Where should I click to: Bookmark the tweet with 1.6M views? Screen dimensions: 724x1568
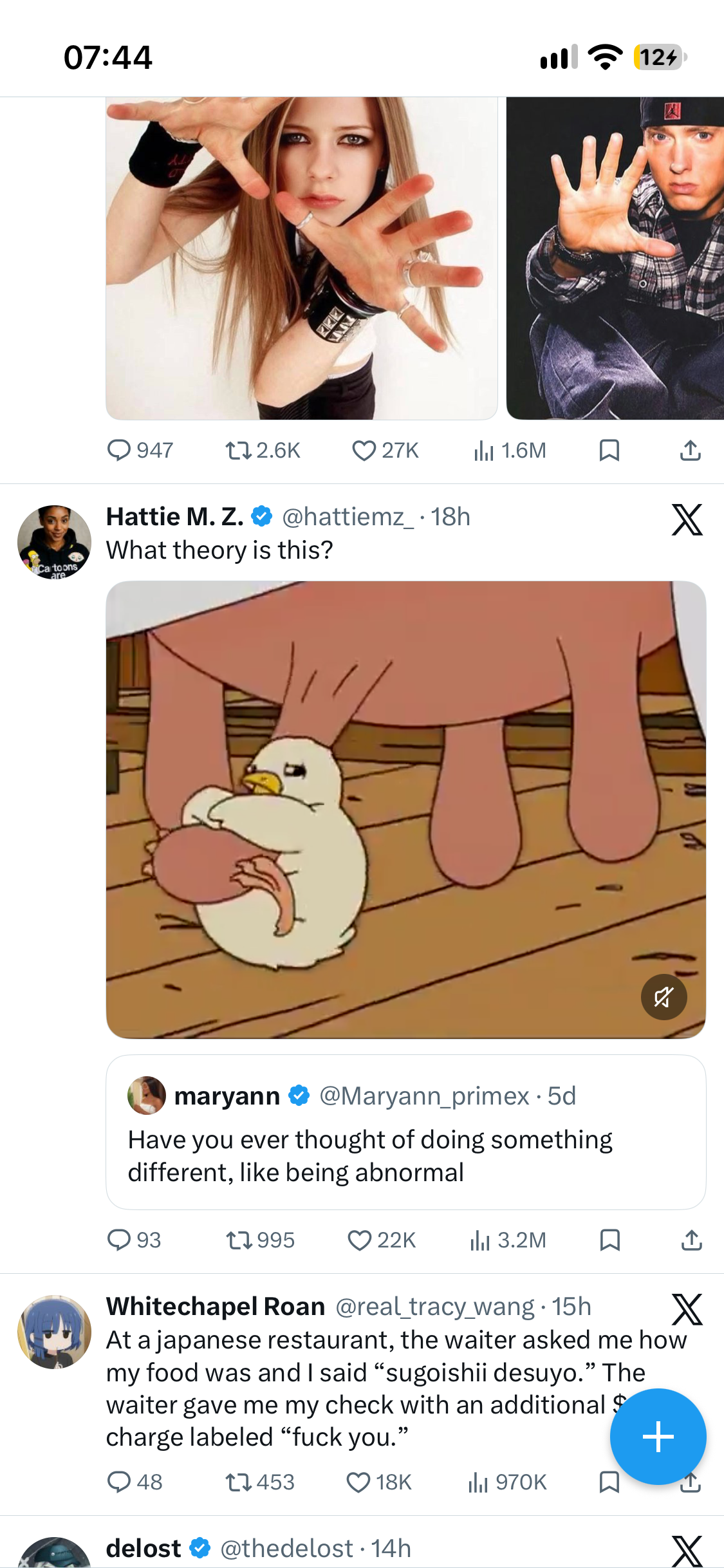click(x=609, y=450)
